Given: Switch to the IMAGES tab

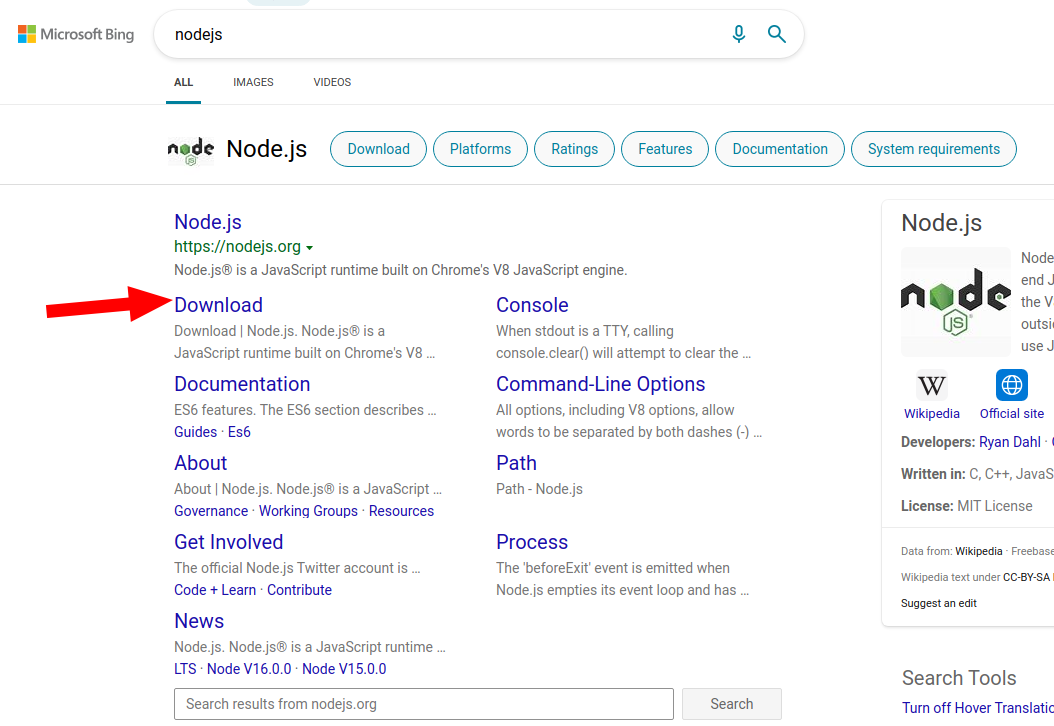Looking at the screenshot, I should tap(253, 82).
